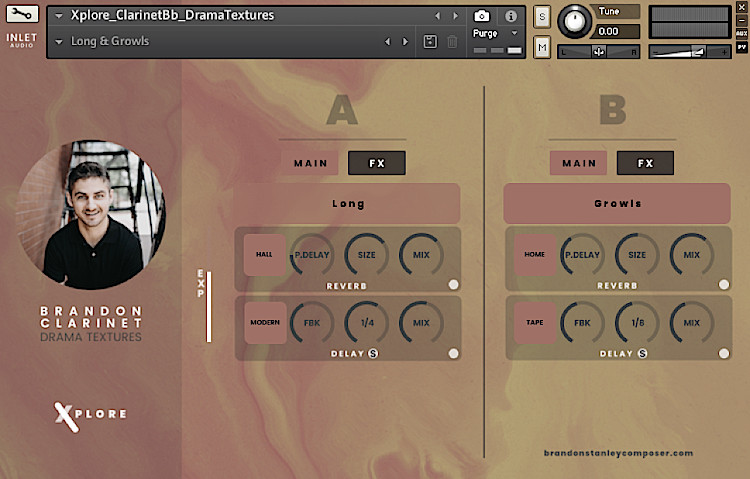This screenshot has height=479, width=750.
Task: Click the sync icon beside section A Delay
Action: click(373, 353)
